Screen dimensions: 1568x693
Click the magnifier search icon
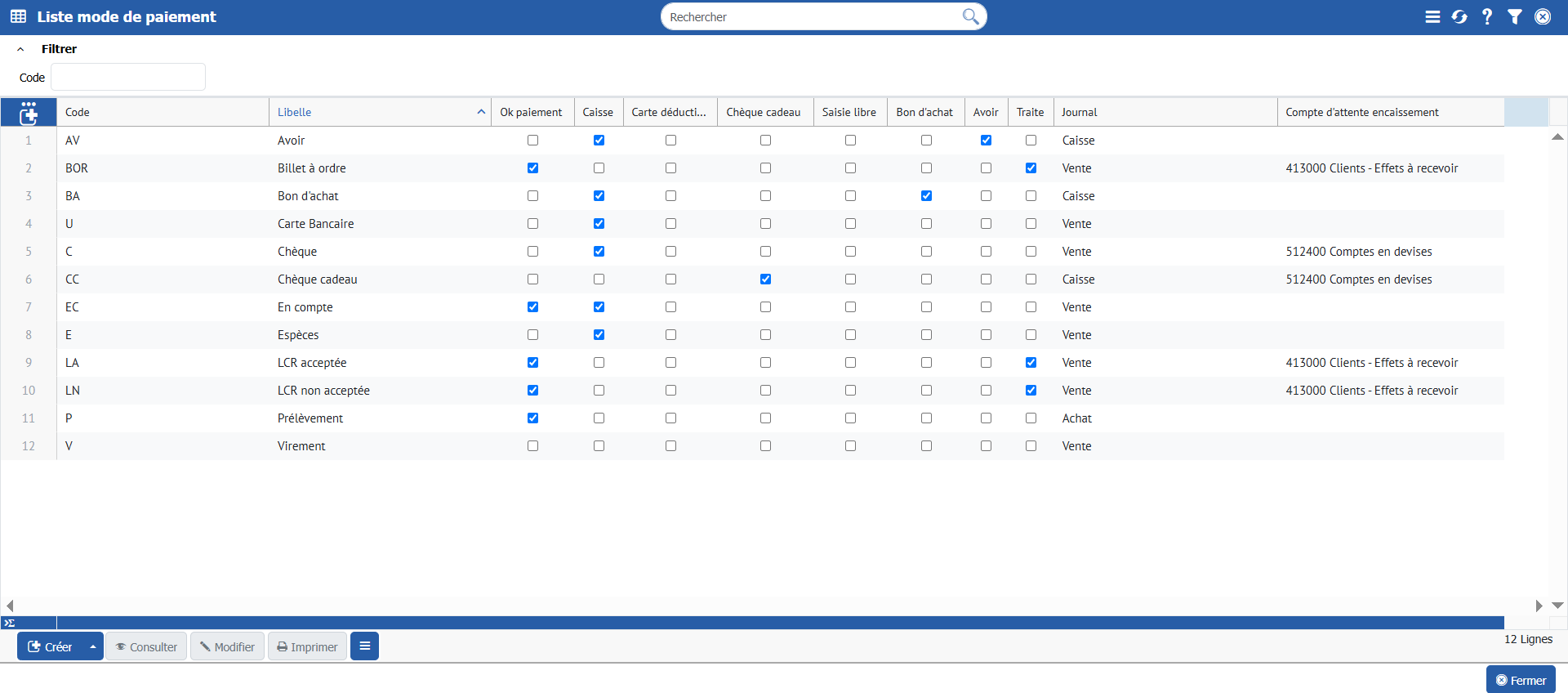tap(969, 16)
